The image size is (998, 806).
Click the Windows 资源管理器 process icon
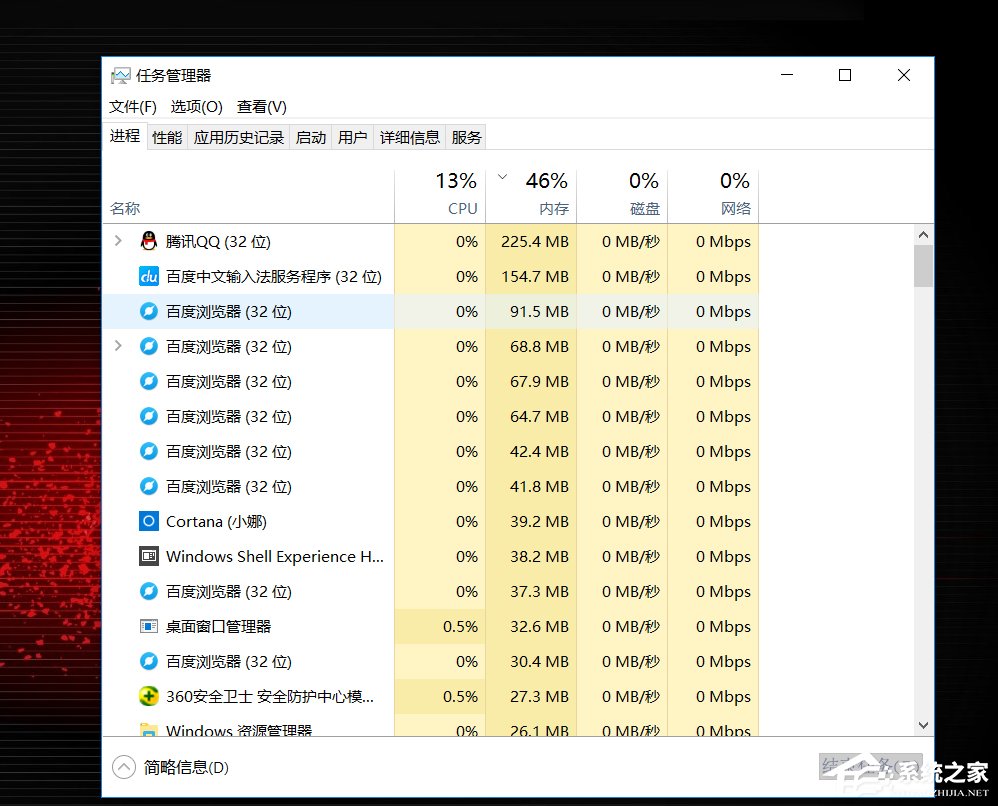148,729
